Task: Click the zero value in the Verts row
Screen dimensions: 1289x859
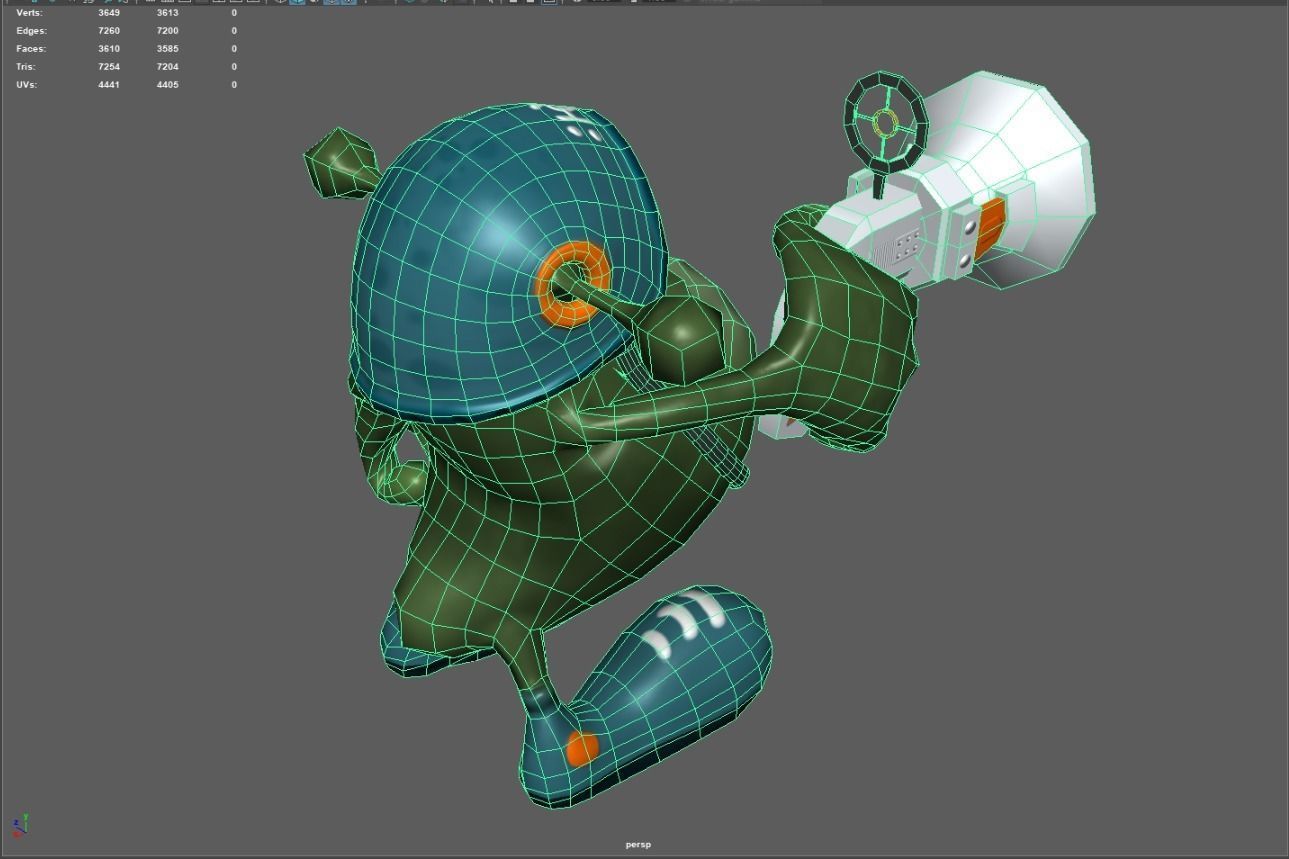Action: (x=234, y=13)
